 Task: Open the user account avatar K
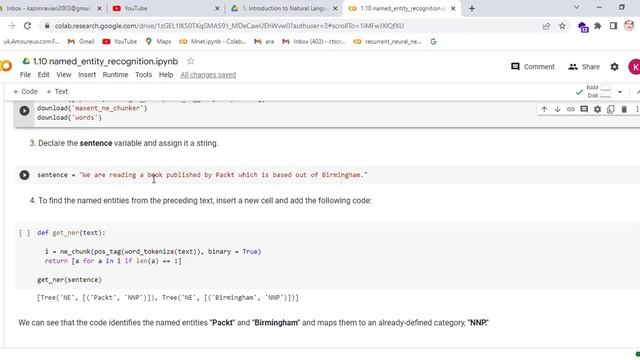tap(634, 67)
